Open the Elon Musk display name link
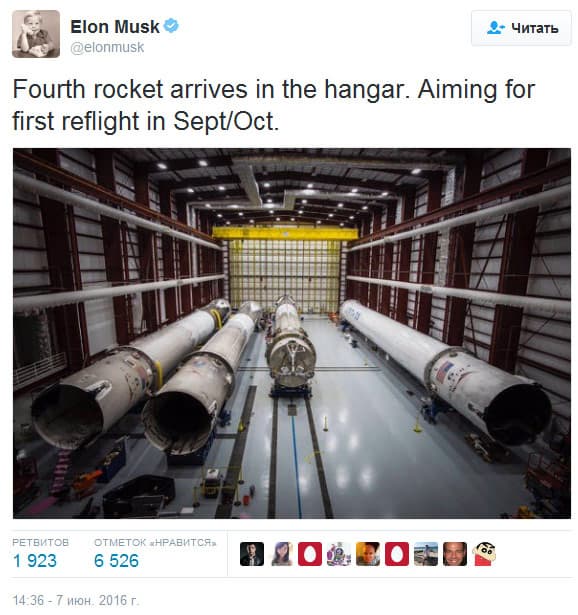 (x=115, y=27)
